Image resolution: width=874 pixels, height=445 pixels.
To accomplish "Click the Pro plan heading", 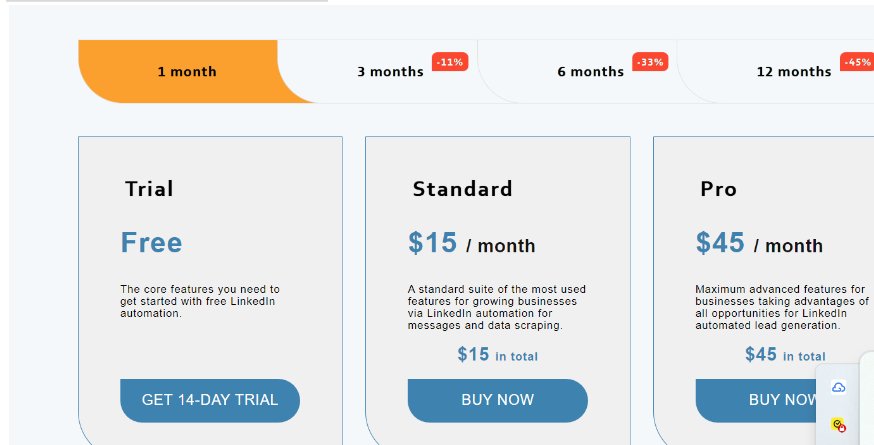I will pyautogui.click(x=718, y=189).
